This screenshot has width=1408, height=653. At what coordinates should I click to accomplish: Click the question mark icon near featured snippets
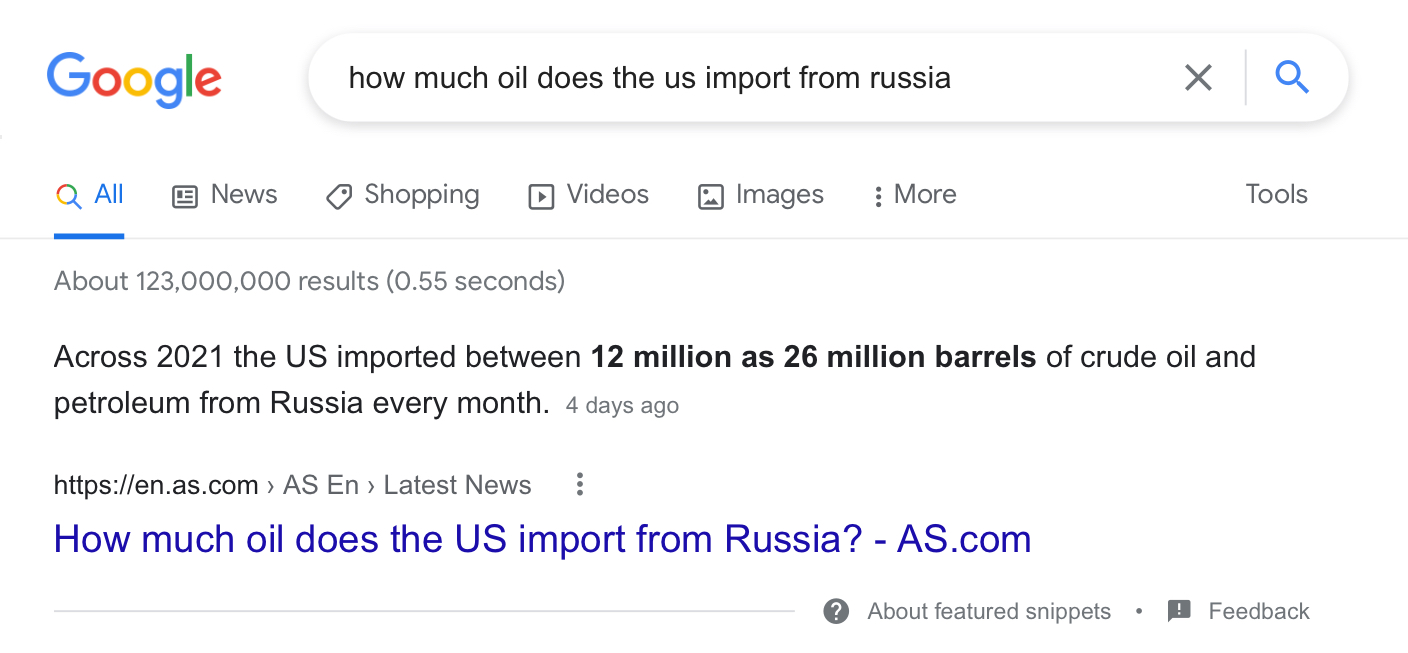pyautogui.click(x=836, y=611)
